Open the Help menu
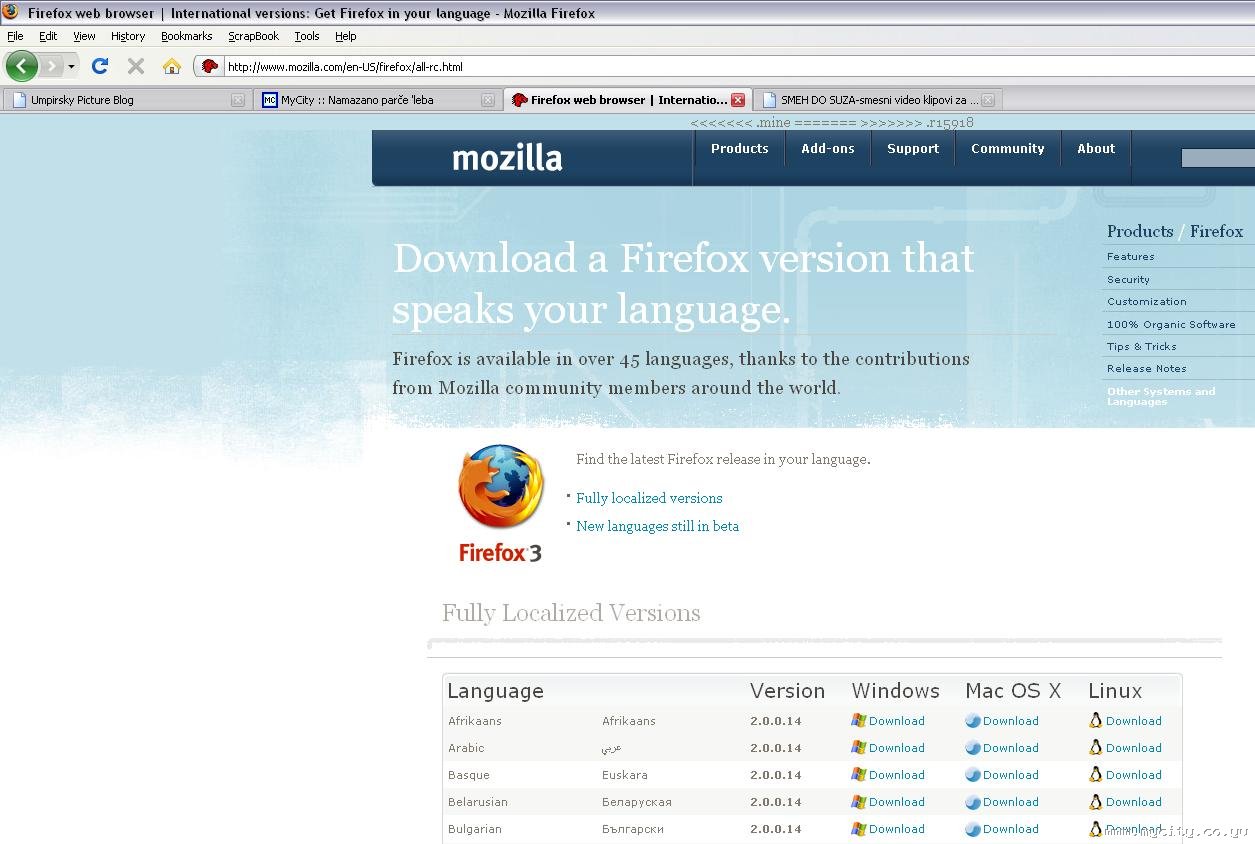 click(x=346, y=36)
